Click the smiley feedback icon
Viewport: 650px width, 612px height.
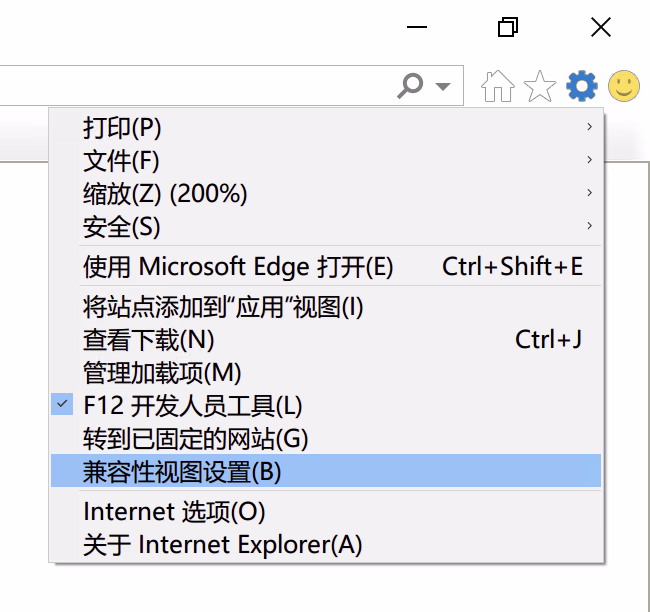(x=624, y=87)
